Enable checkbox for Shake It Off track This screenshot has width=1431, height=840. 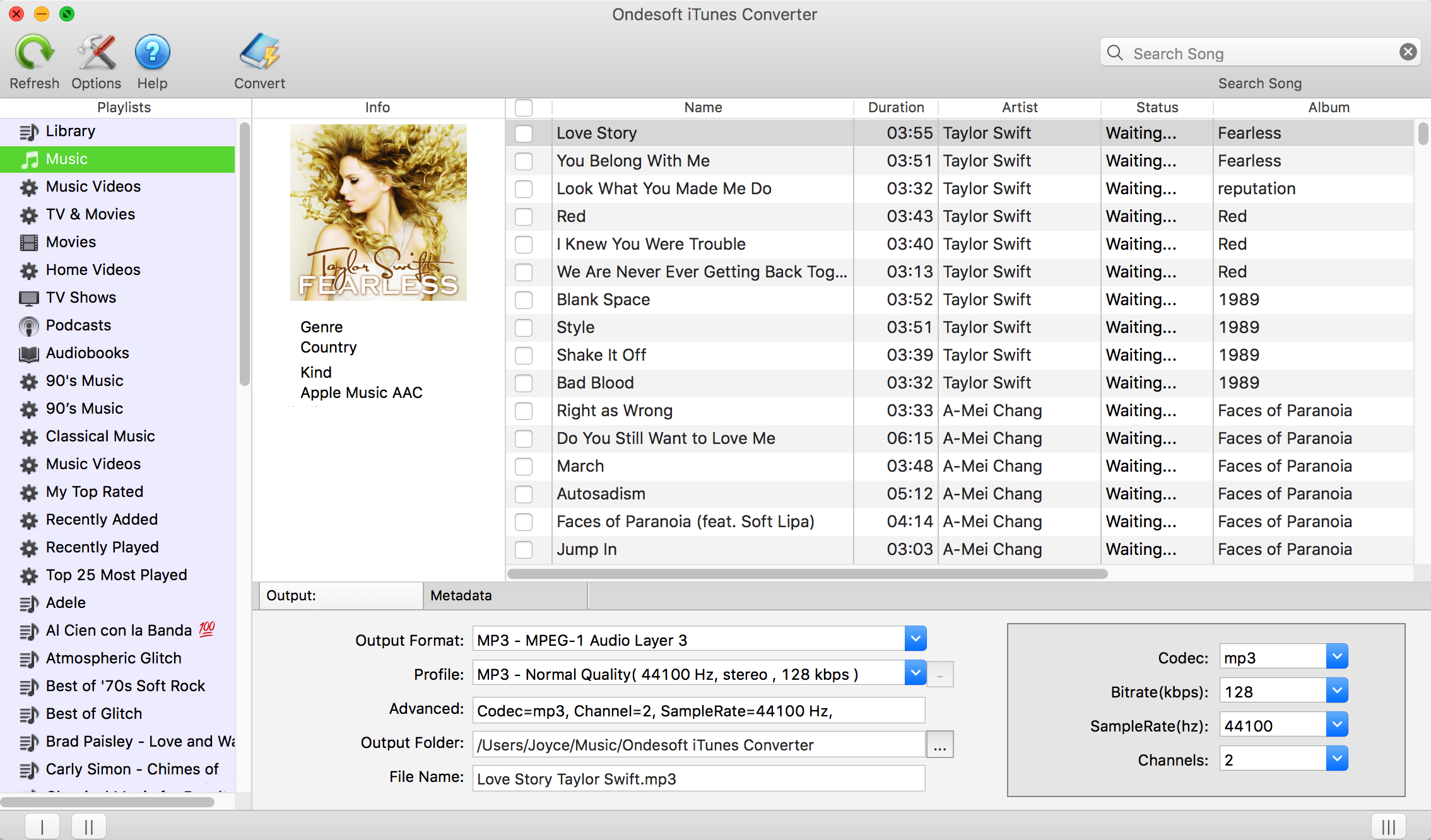pos(525,354)
